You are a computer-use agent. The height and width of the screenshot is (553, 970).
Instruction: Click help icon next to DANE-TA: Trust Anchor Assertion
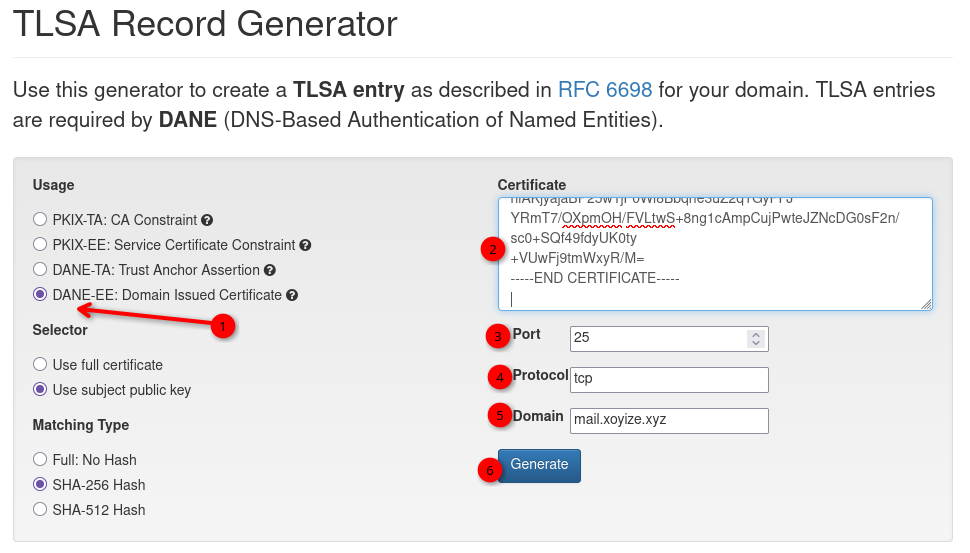pyautogui.click(x=270, y=270)
